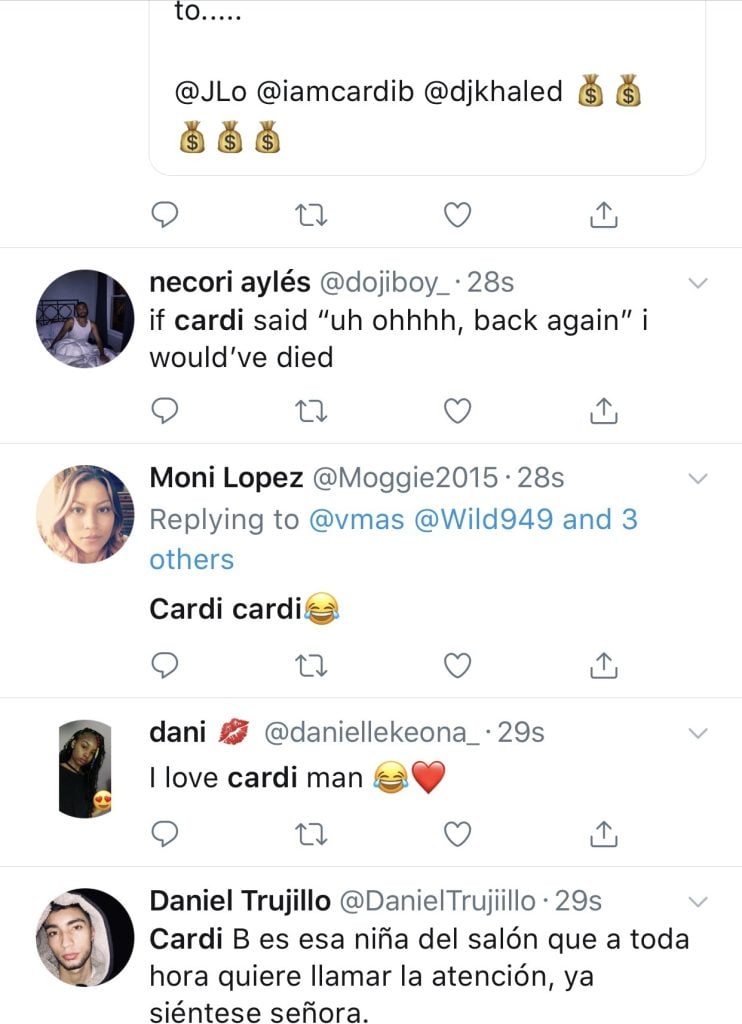Retweet necori aylés' cardi tweet

coord(311,411)
